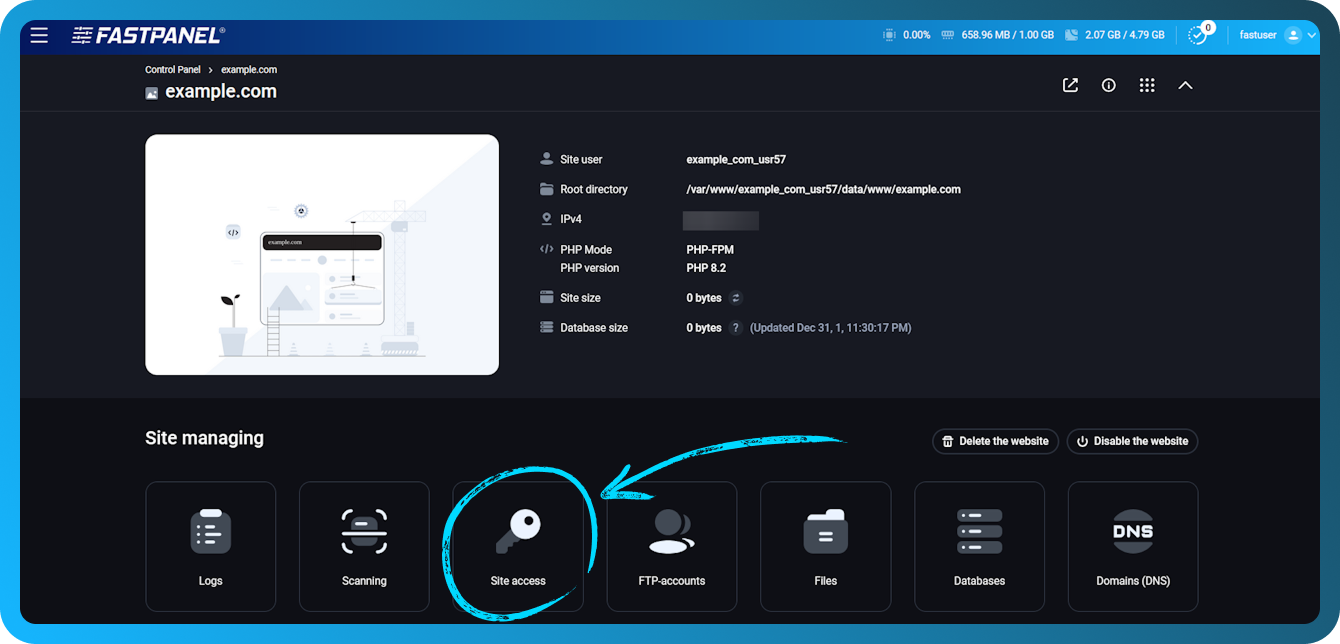Click the Delete the website button
Screen dimensions: 1340x644
coord(994,441)
